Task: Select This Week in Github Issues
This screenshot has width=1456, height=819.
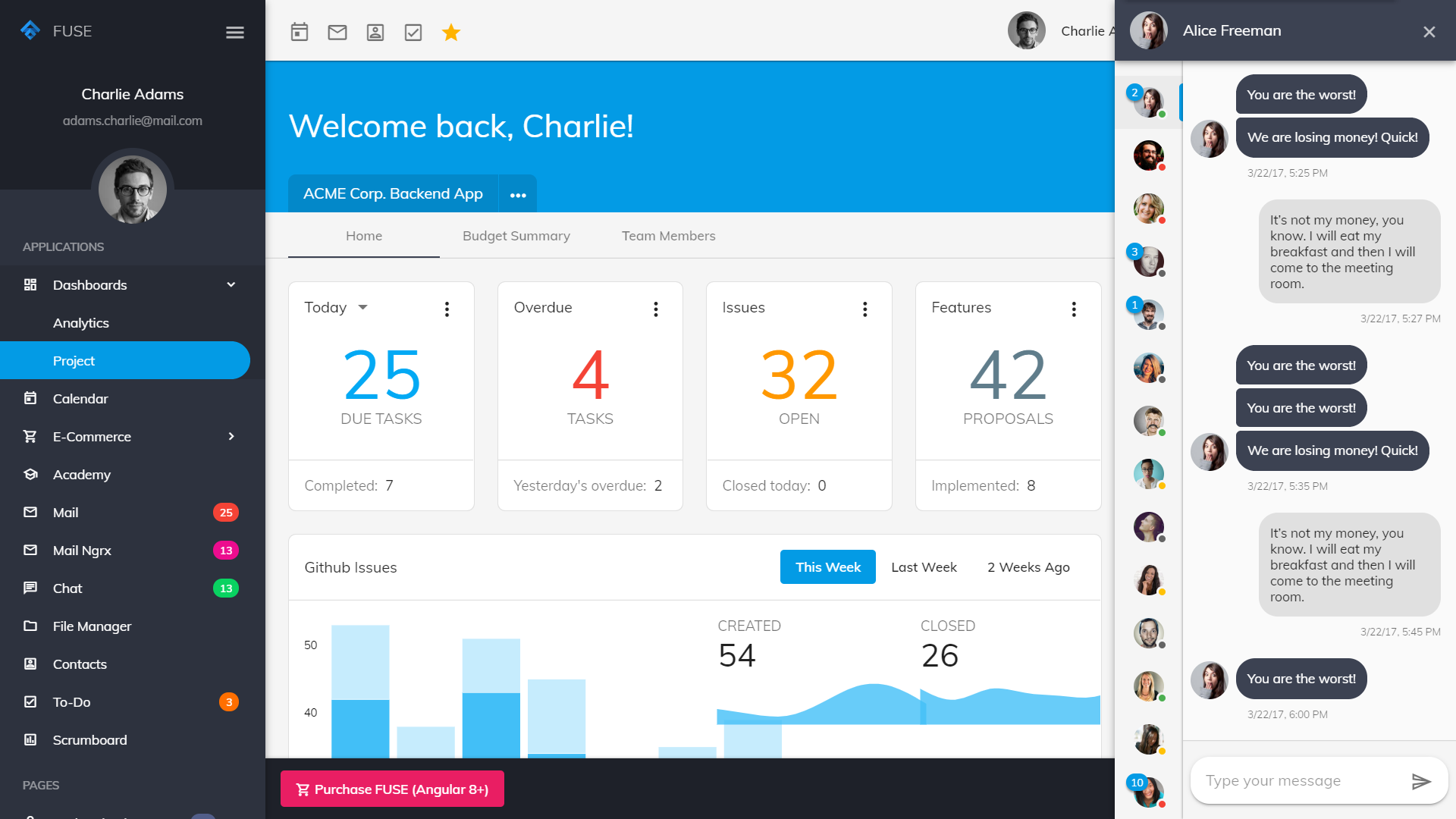Action: tap(828, 567)
